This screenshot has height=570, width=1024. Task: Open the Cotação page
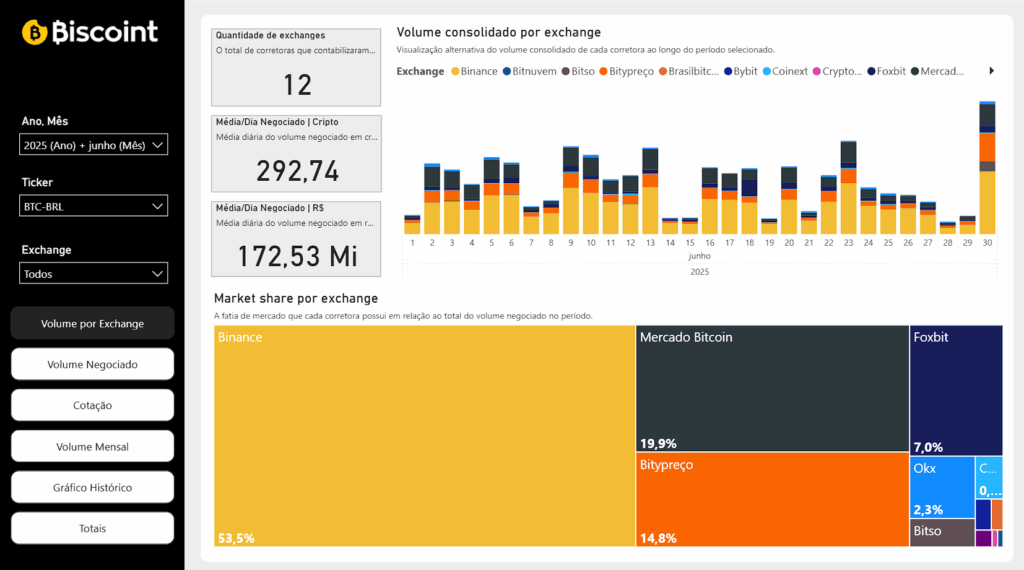click(x=92, y=405)
